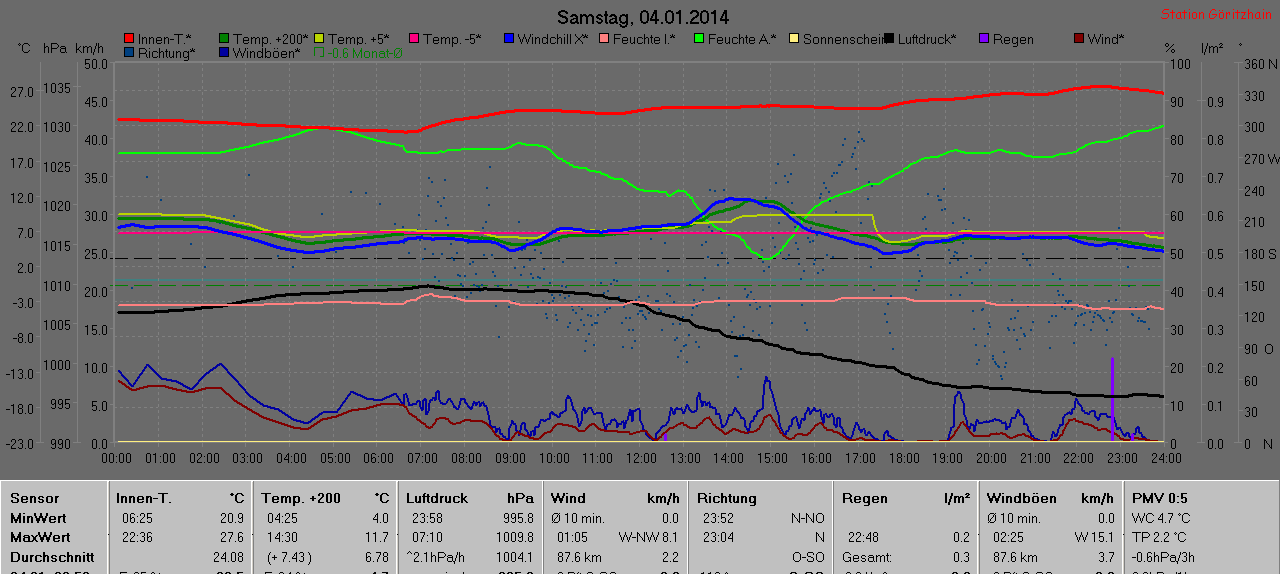Click the Wind km/h column header
The image size is (1280, 574).
pos(615,498)
